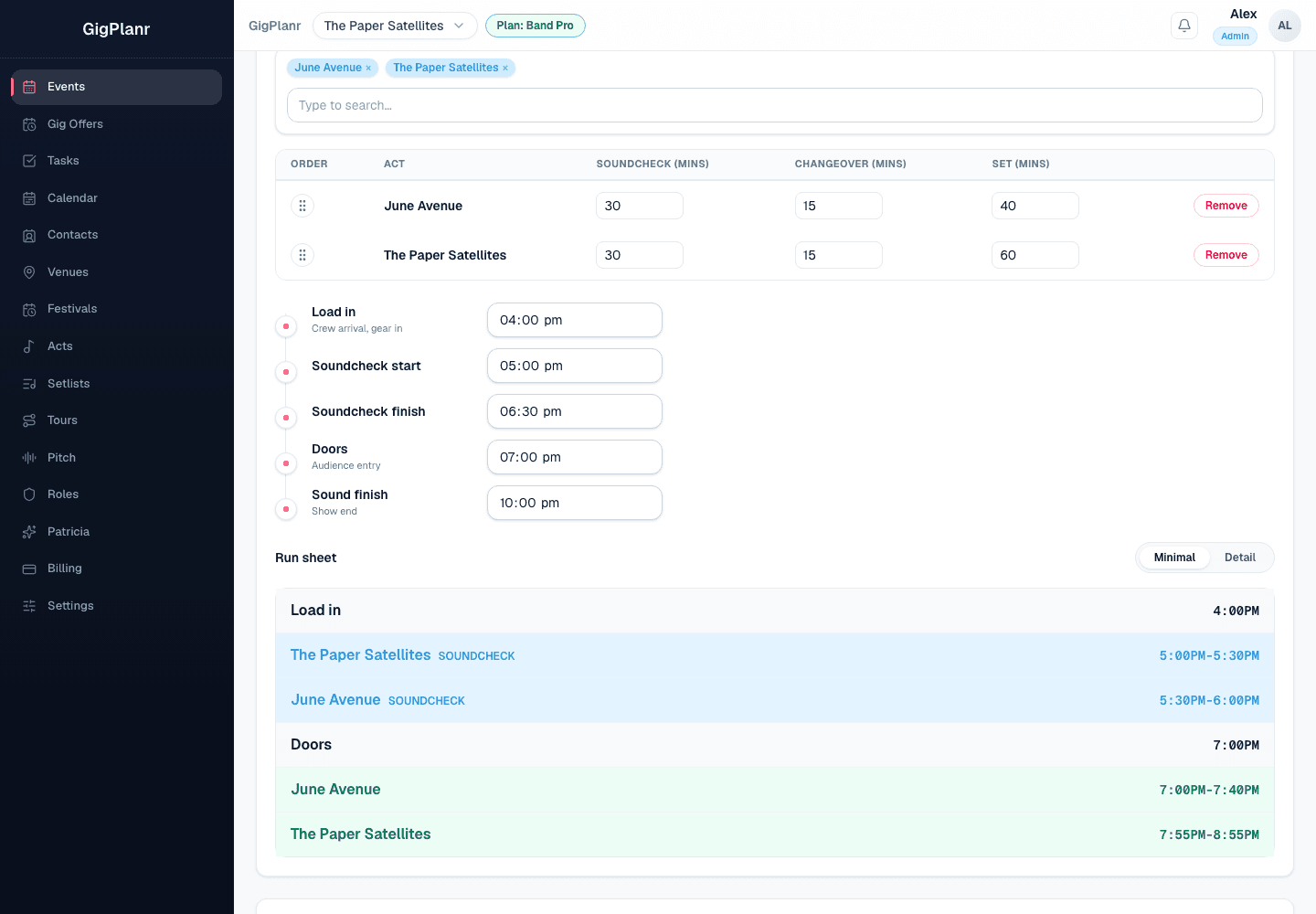Remove June Avenue from the lineup
1316x914 pixels.
tap(1226, 206)
